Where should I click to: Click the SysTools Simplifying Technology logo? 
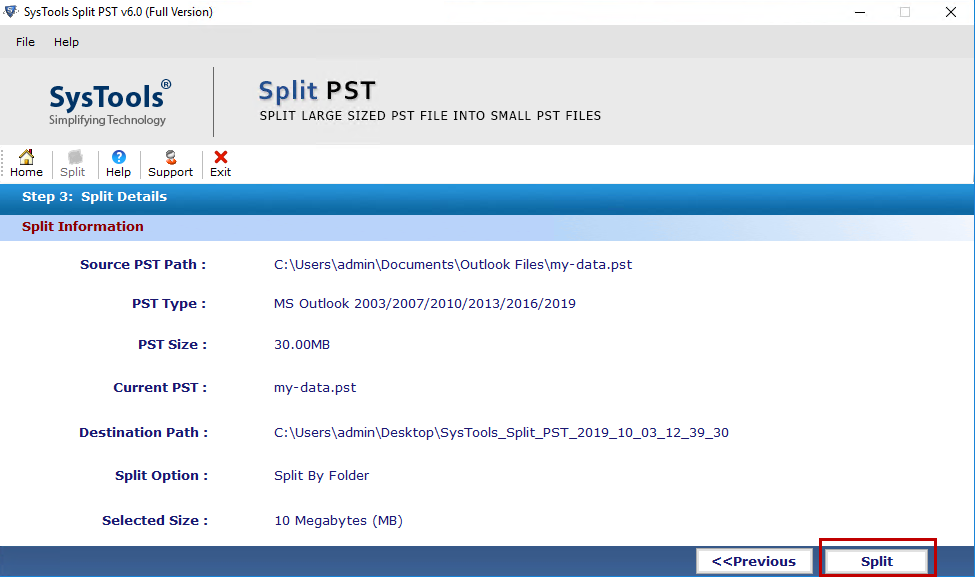pyautogui.click(x=109, y=103)
